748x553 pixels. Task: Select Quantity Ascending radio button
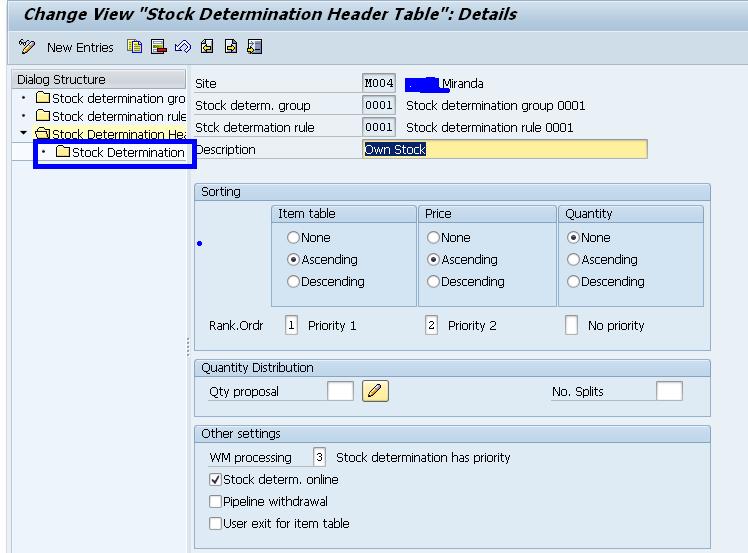(573, 259)
